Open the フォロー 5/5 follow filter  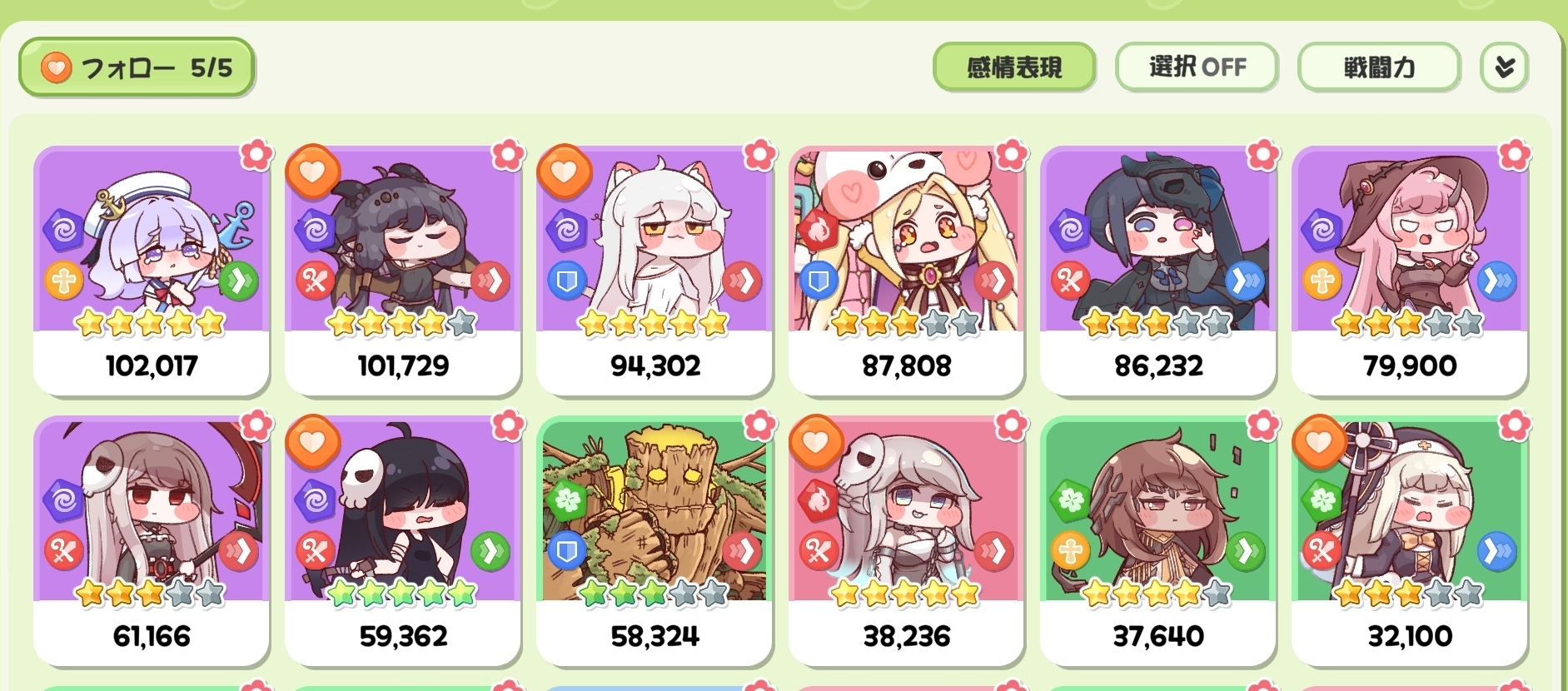click(137, 67)
